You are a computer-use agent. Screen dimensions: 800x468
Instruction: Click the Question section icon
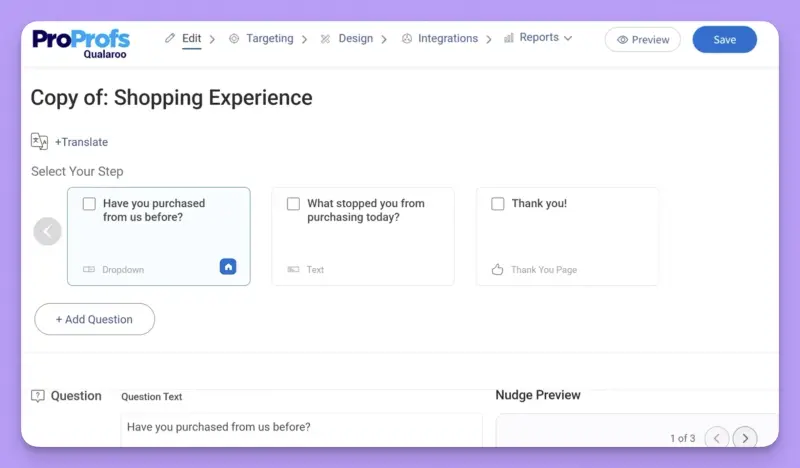(38, 396)
